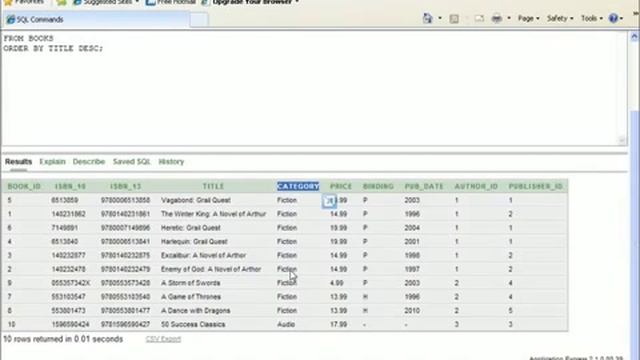
Task: Click 'The Winter King: A Novel of Arthur'
Action: [213, 214]
